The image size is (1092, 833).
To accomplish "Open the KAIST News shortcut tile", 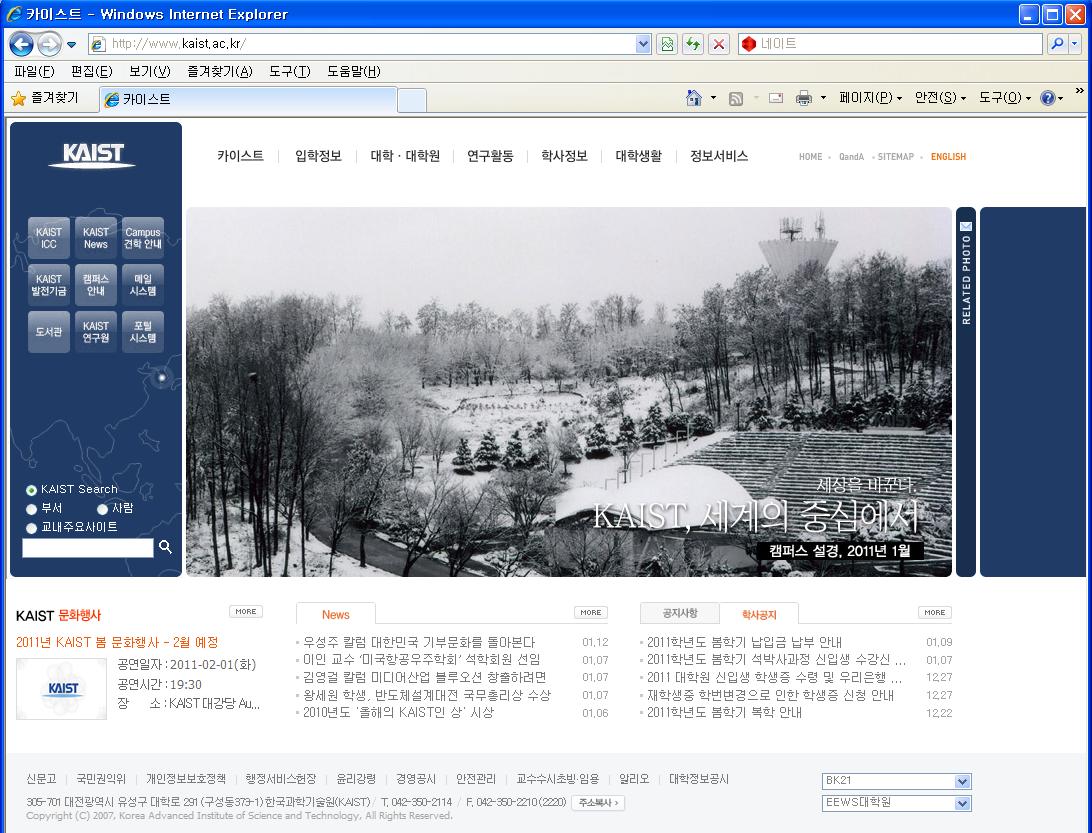I will [x=96, y=238].
